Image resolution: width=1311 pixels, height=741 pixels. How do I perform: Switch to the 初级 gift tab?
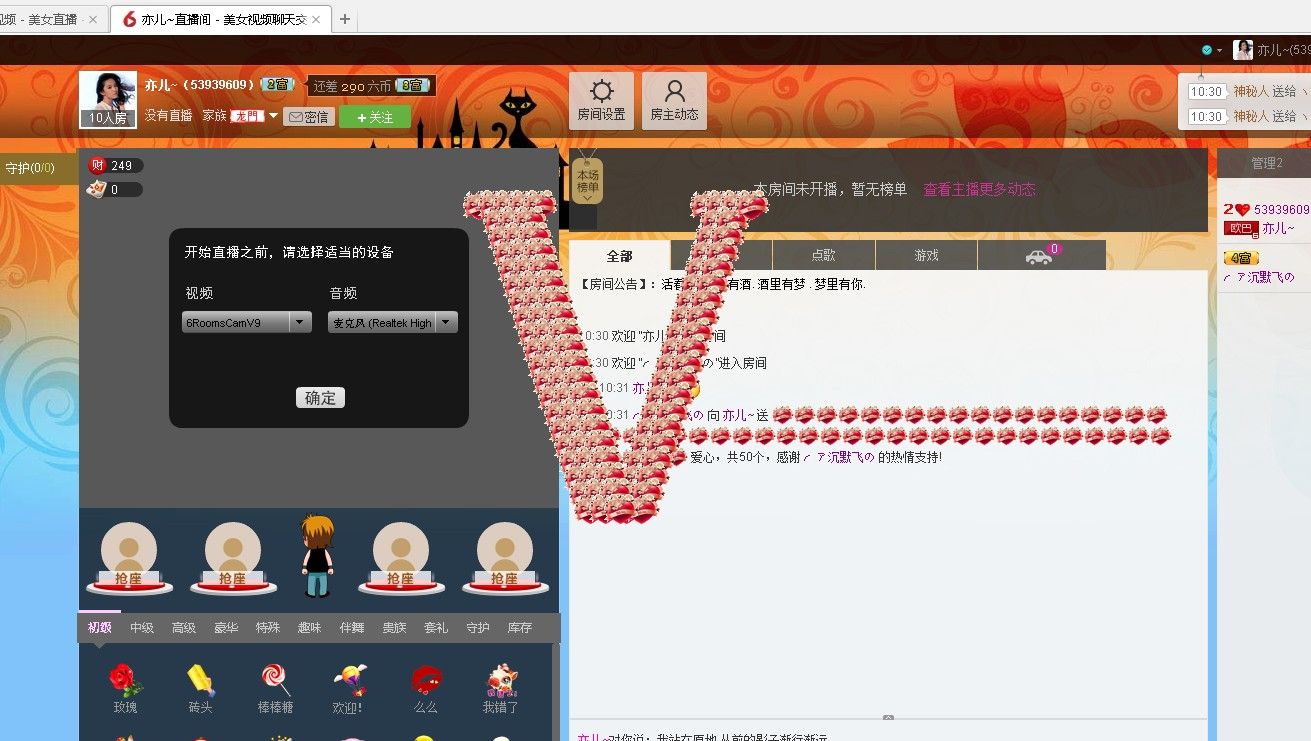click(100, 628)
